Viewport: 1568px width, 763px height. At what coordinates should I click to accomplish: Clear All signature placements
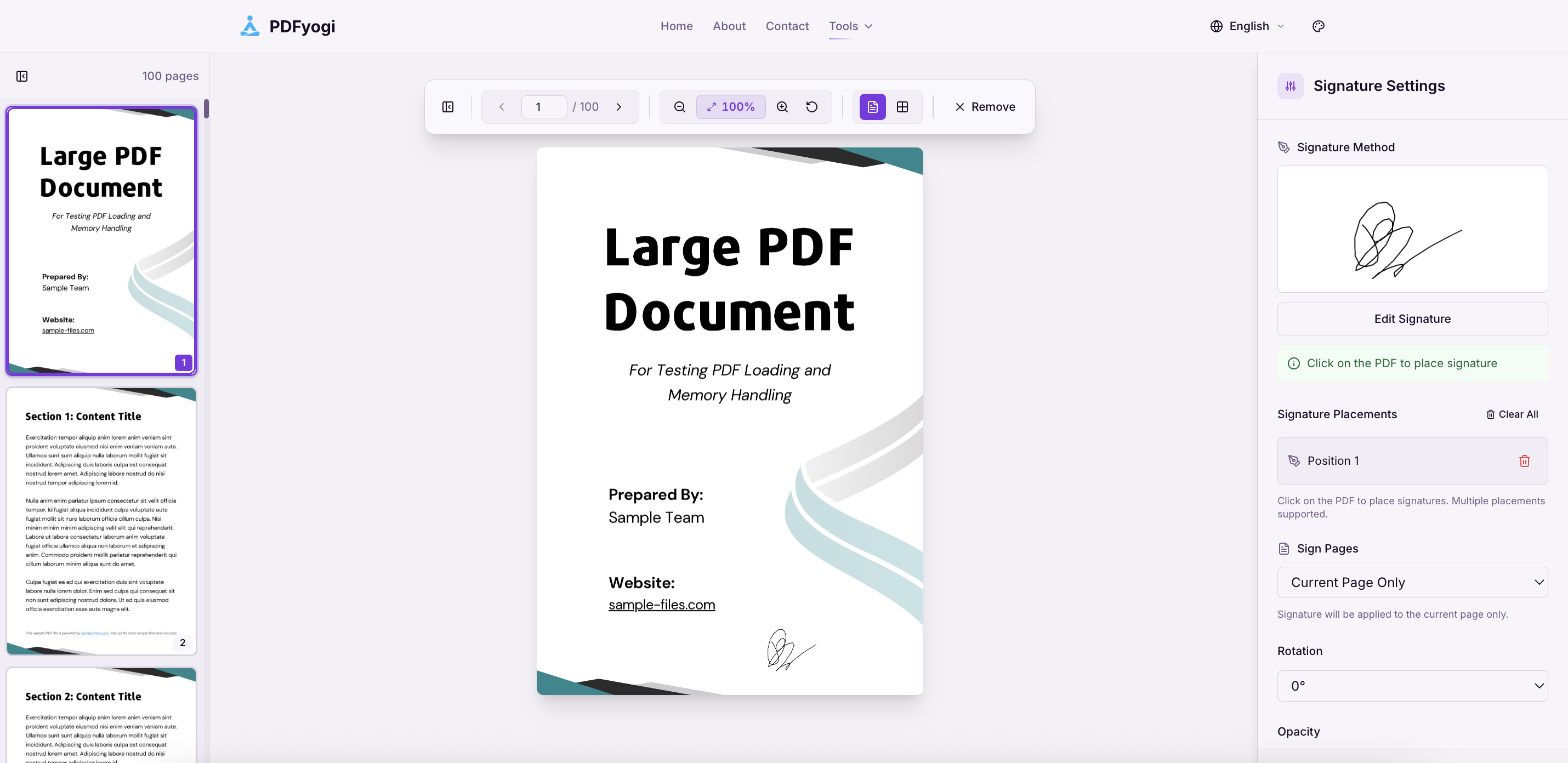click(x=1513, y=414)
